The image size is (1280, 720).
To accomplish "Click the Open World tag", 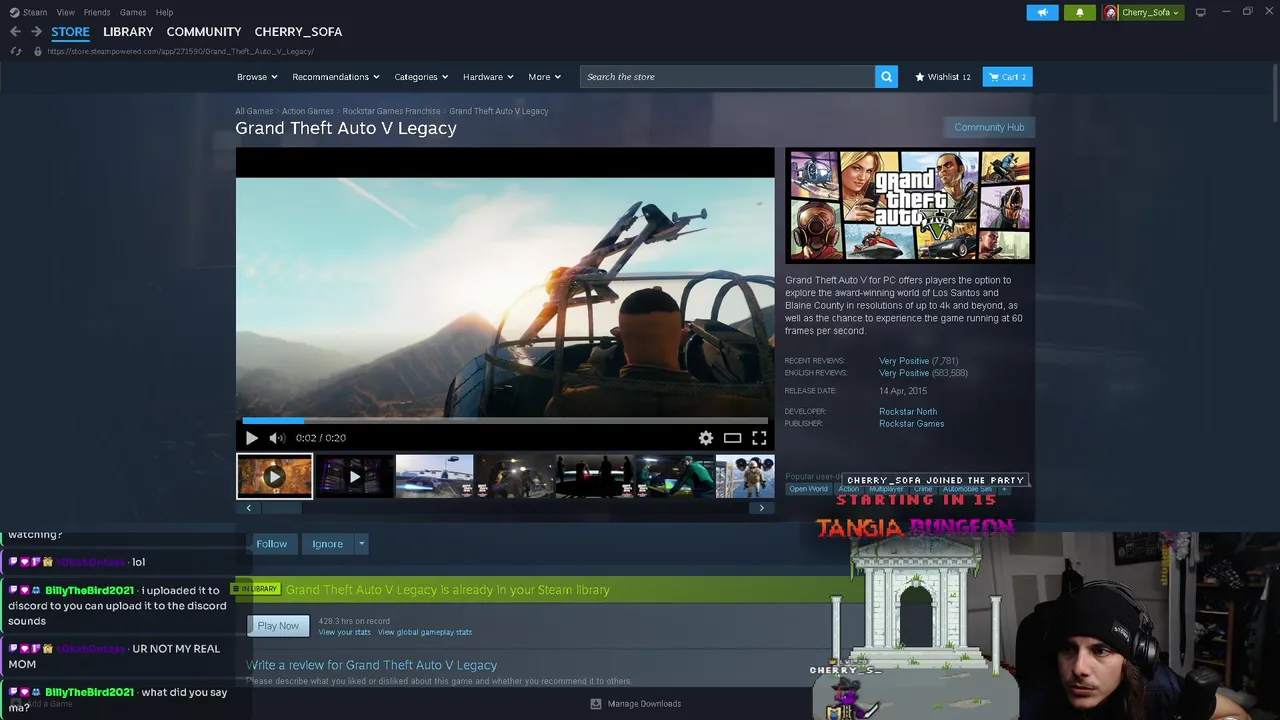I will click(x=808, y=489).
